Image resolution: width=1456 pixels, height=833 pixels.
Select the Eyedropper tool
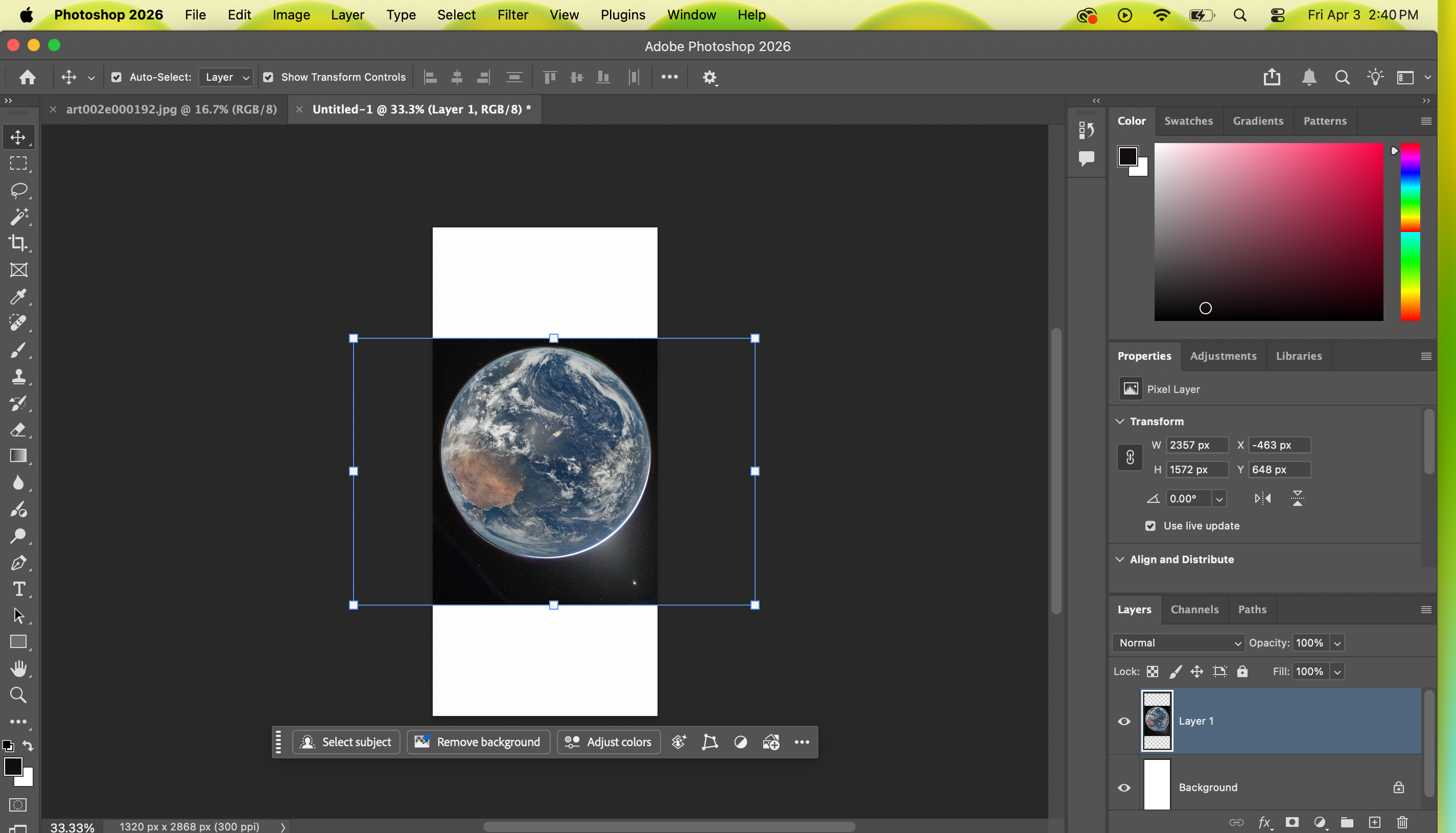pos(19,297)
